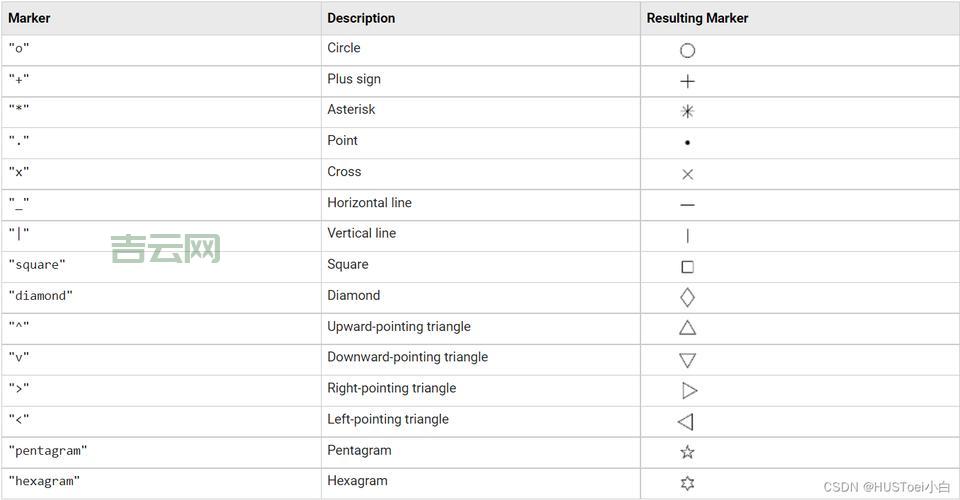Click the Resulting Marker column header
Image resolution: width=960 pixels, height=500 pixels.
pyautogui.click(x=697, y=18)
